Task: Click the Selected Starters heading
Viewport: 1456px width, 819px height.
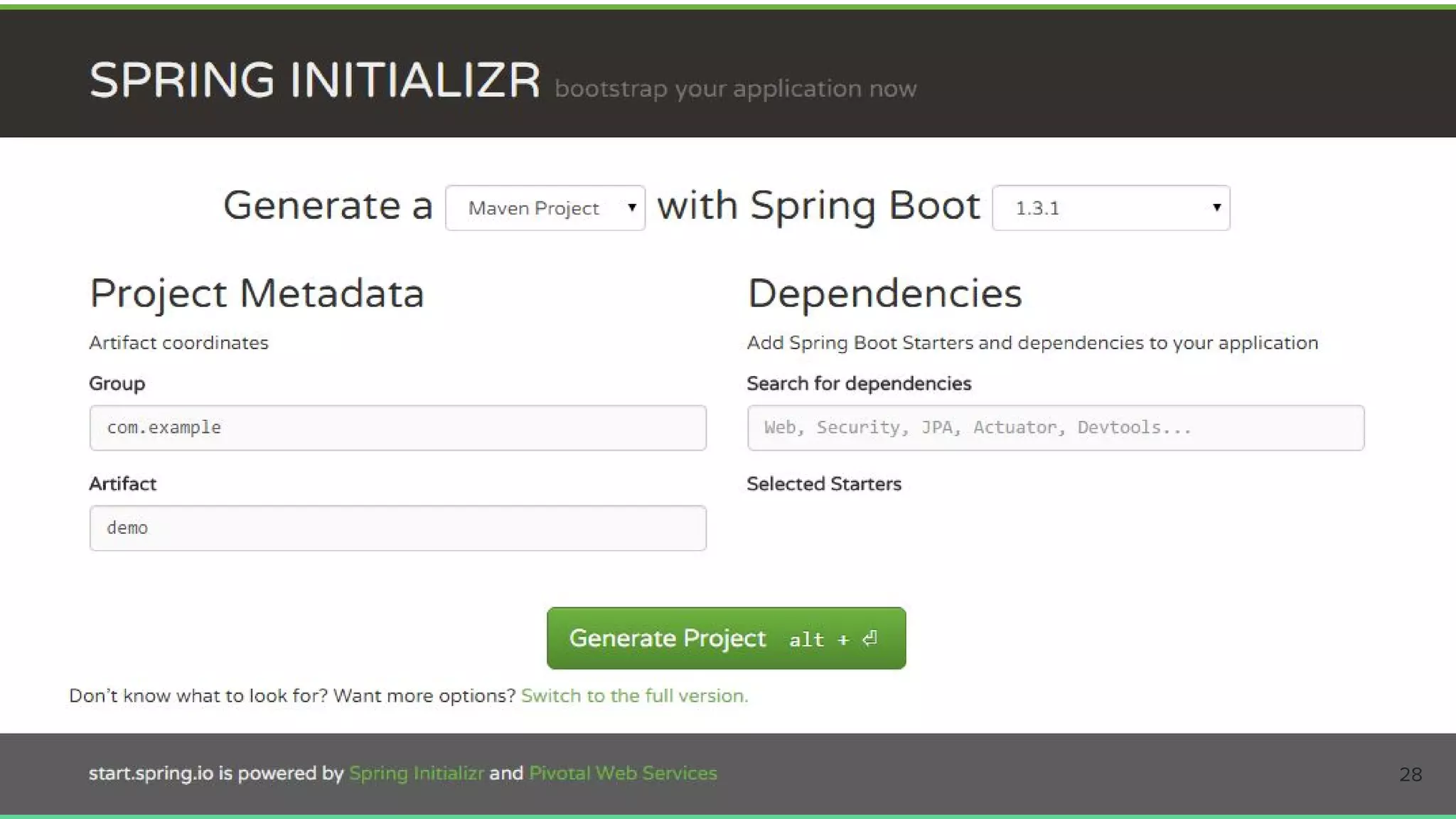Action: click(x=823, y=484)
